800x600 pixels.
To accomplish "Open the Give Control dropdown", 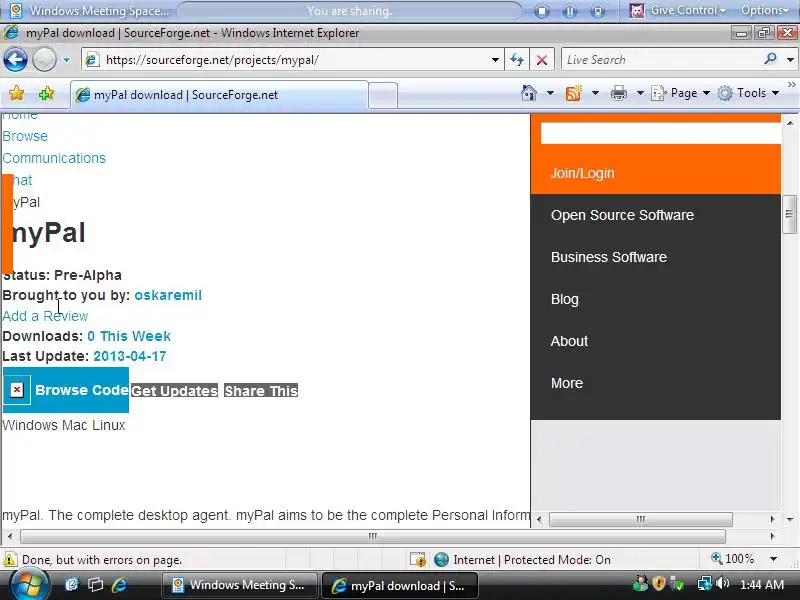I will (x=678, y=10).
